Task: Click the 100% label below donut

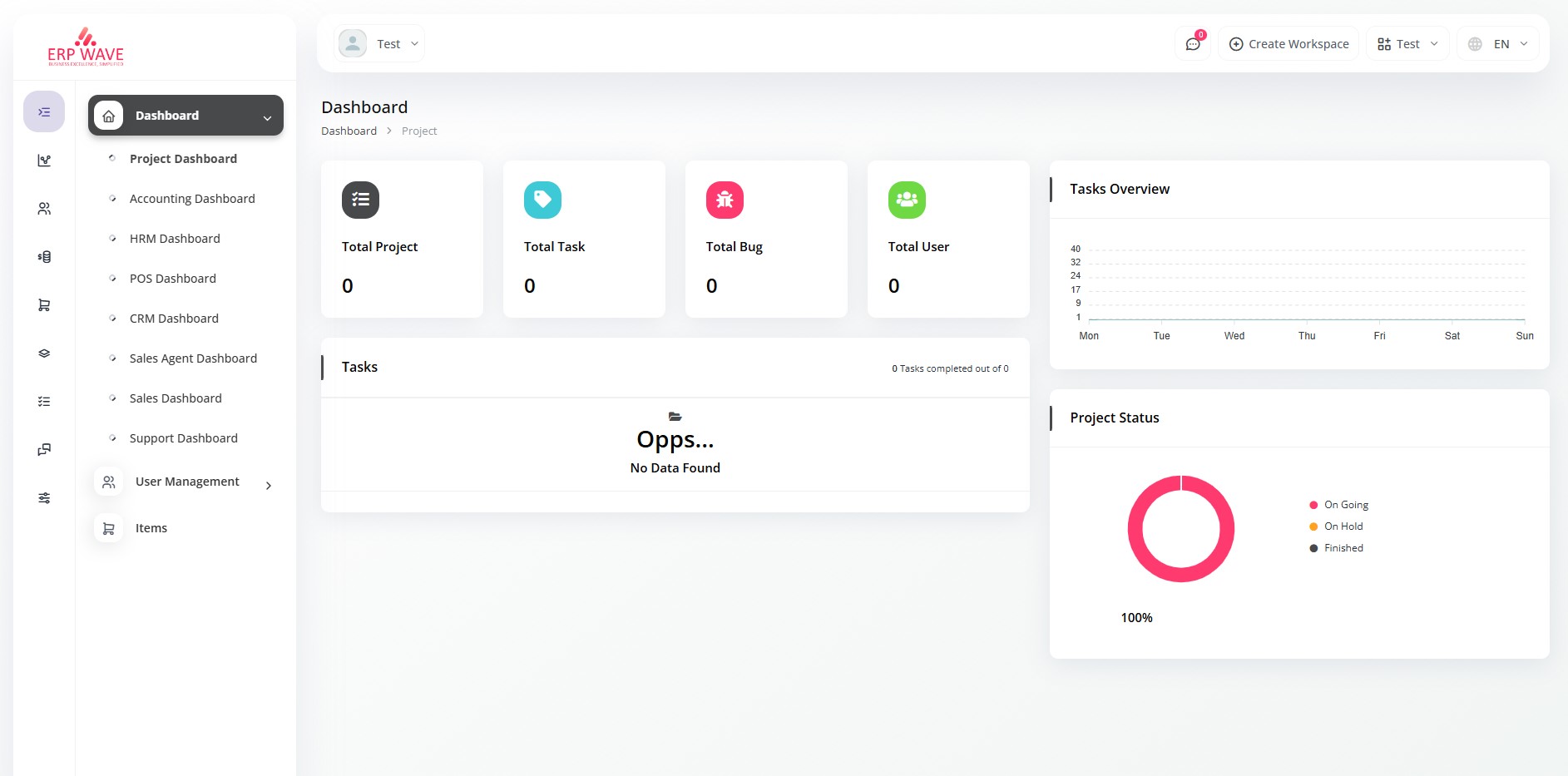Action: point(1136,618)
